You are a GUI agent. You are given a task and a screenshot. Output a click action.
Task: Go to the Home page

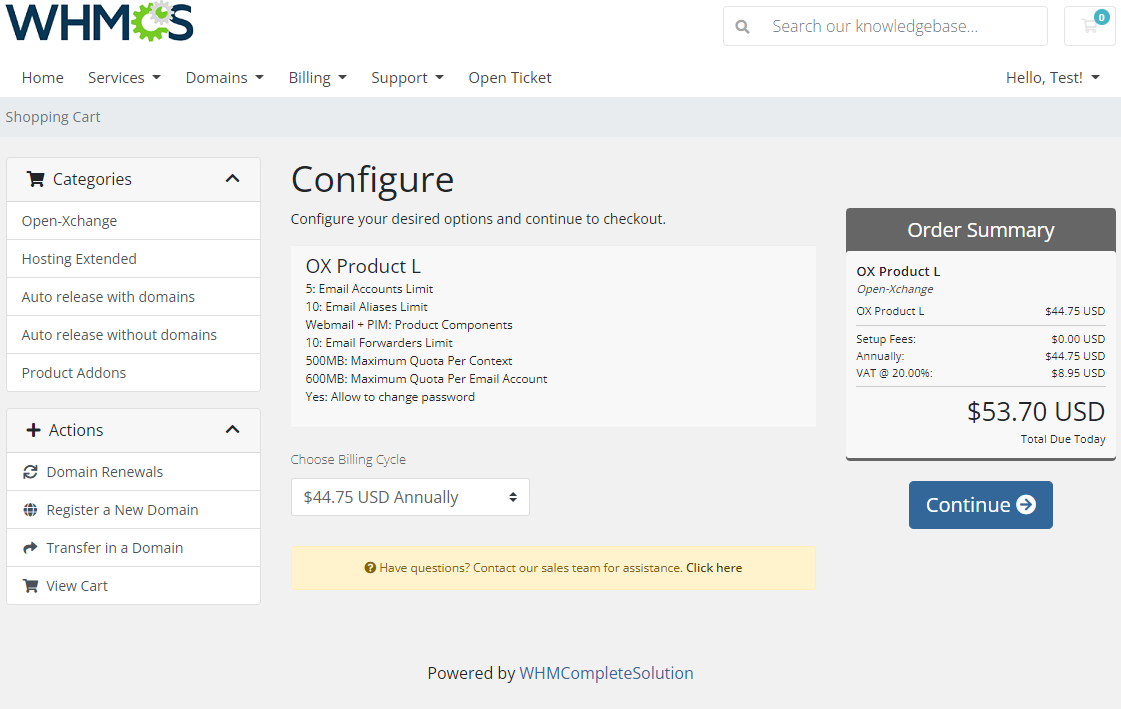[x=42, y=77]
